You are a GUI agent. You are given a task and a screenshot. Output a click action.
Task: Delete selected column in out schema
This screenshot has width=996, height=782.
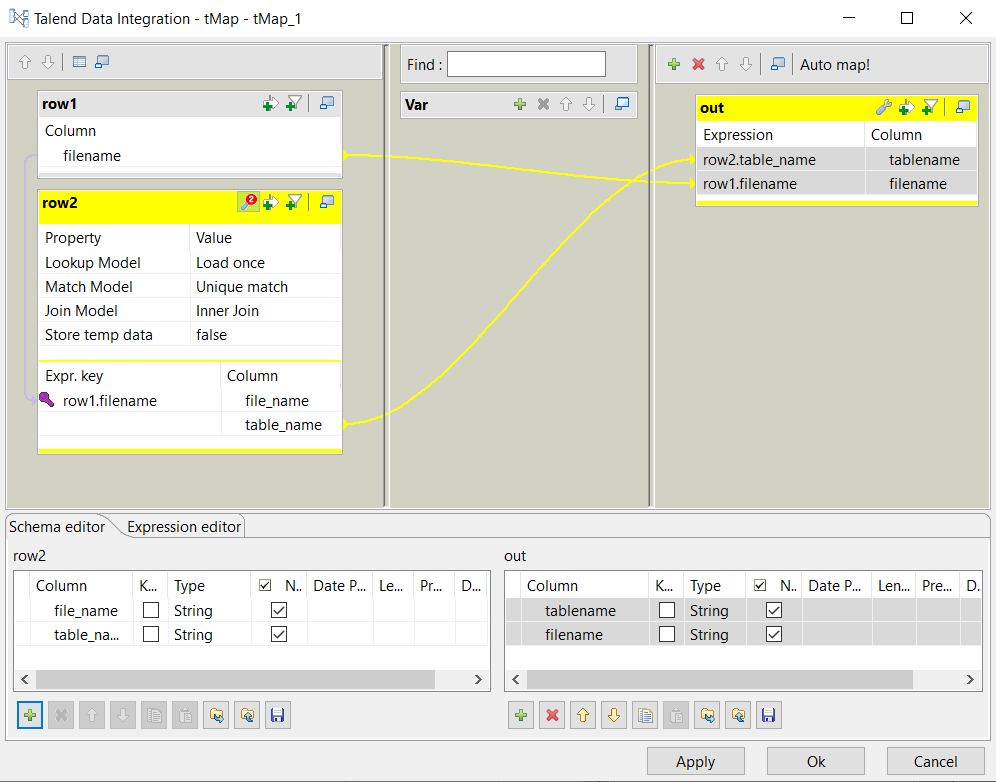coord(551,715)
